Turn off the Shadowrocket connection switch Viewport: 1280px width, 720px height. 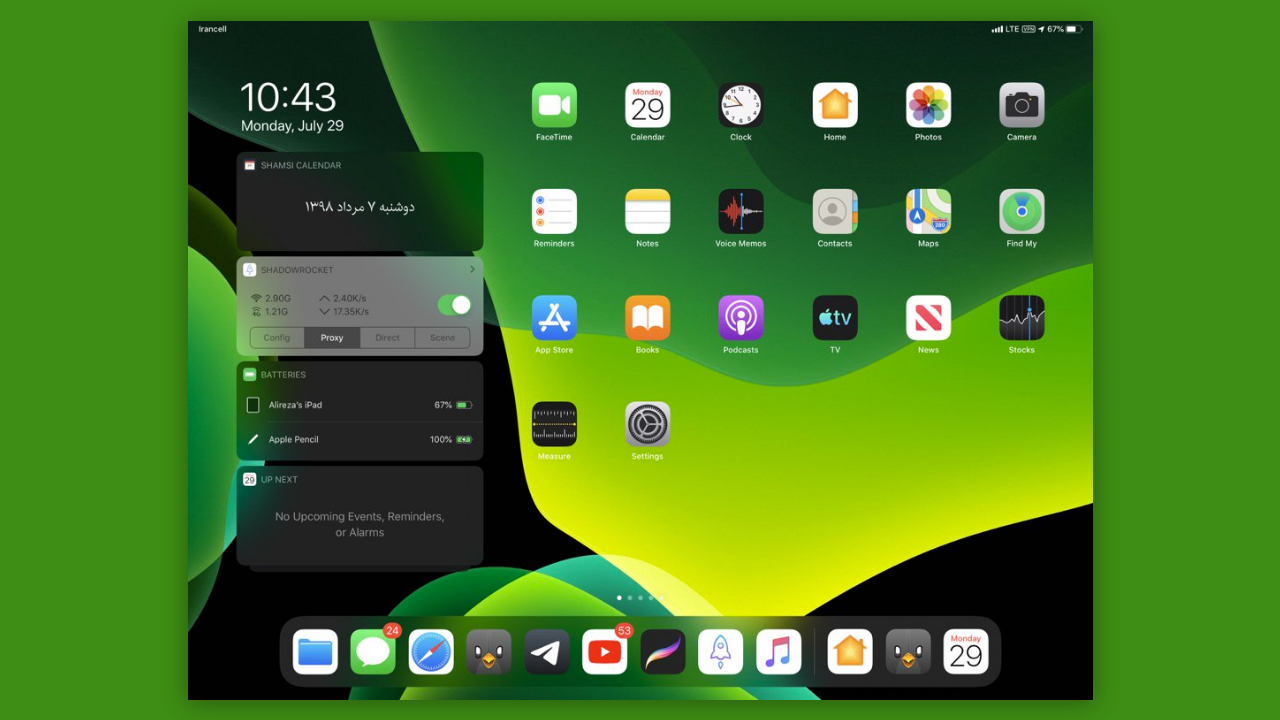(454, 305)
